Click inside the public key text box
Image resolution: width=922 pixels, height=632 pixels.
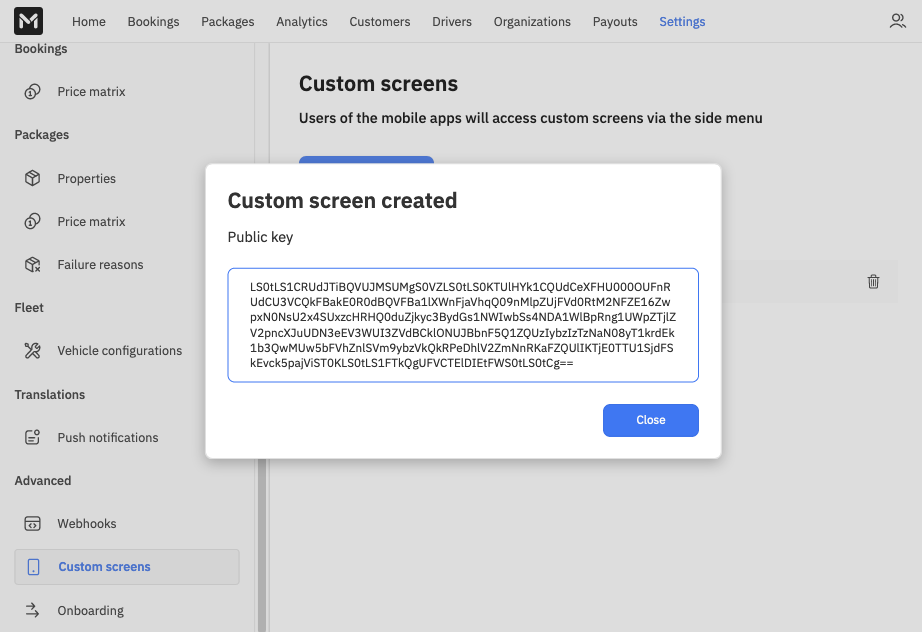[463, 325]
